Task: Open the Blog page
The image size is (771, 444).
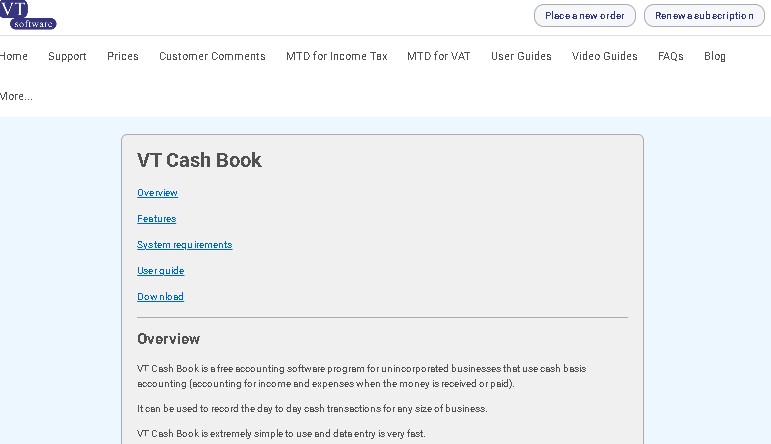Action: [x=715, y=56]
